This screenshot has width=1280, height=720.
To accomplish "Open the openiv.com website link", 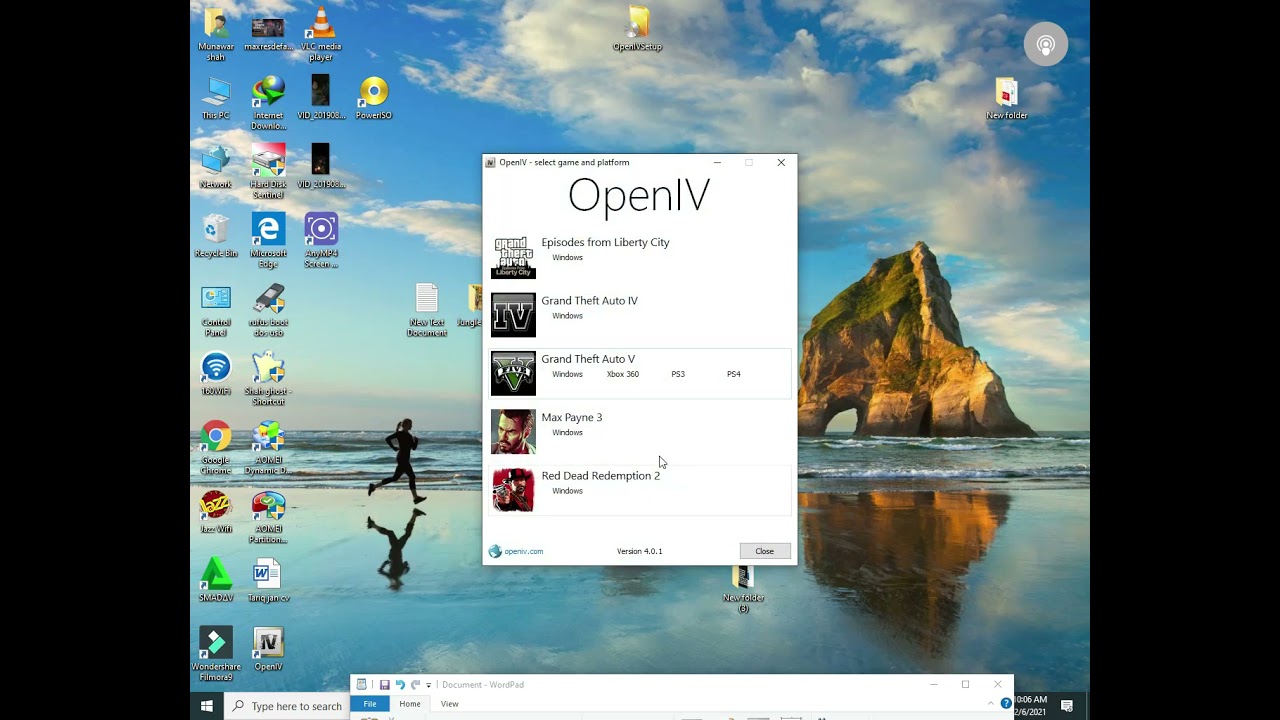I will pyautogui.click(x=523, y=551).
